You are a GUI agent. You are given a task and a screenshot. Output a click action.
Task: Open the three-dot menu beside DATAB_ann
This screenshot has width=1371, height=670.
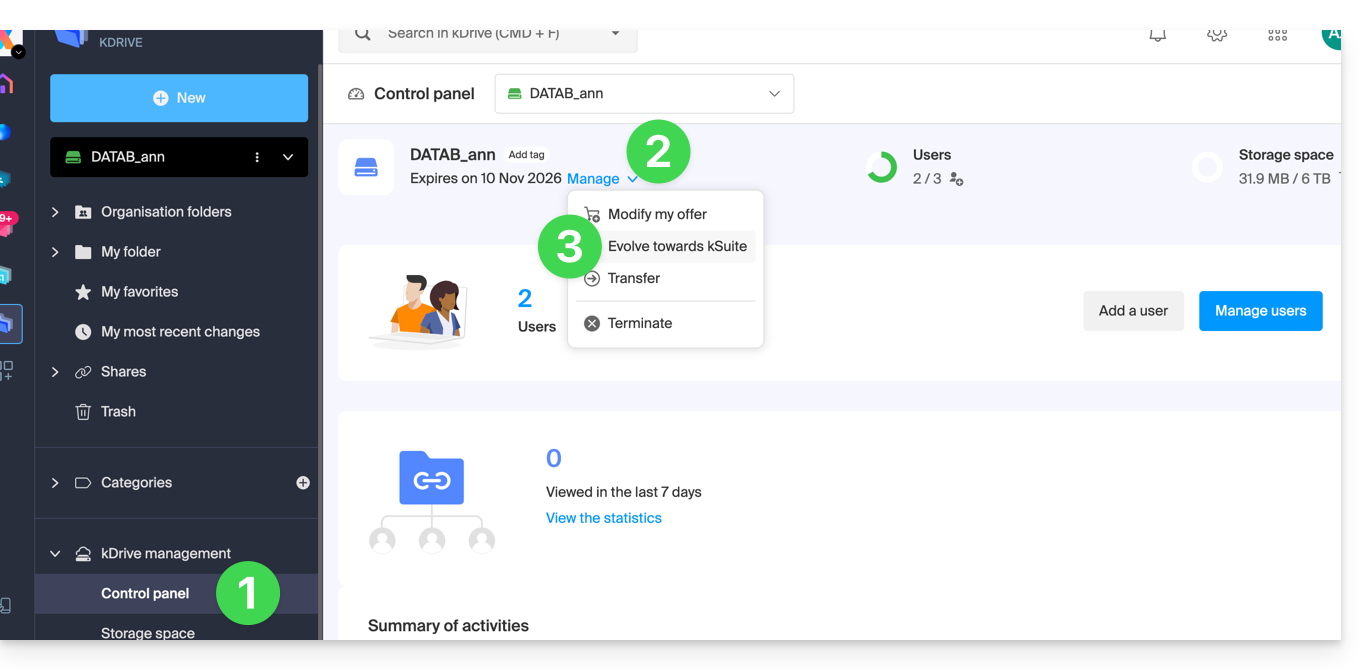[x=257, y=157]
